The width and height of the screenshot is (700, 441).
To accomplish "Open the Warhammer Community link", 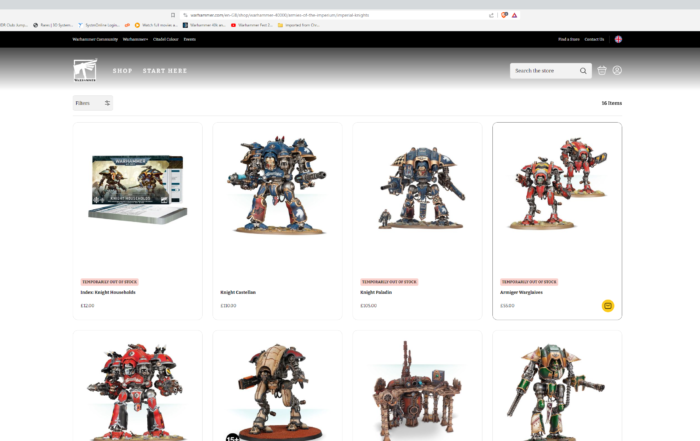I will point(95,39).
